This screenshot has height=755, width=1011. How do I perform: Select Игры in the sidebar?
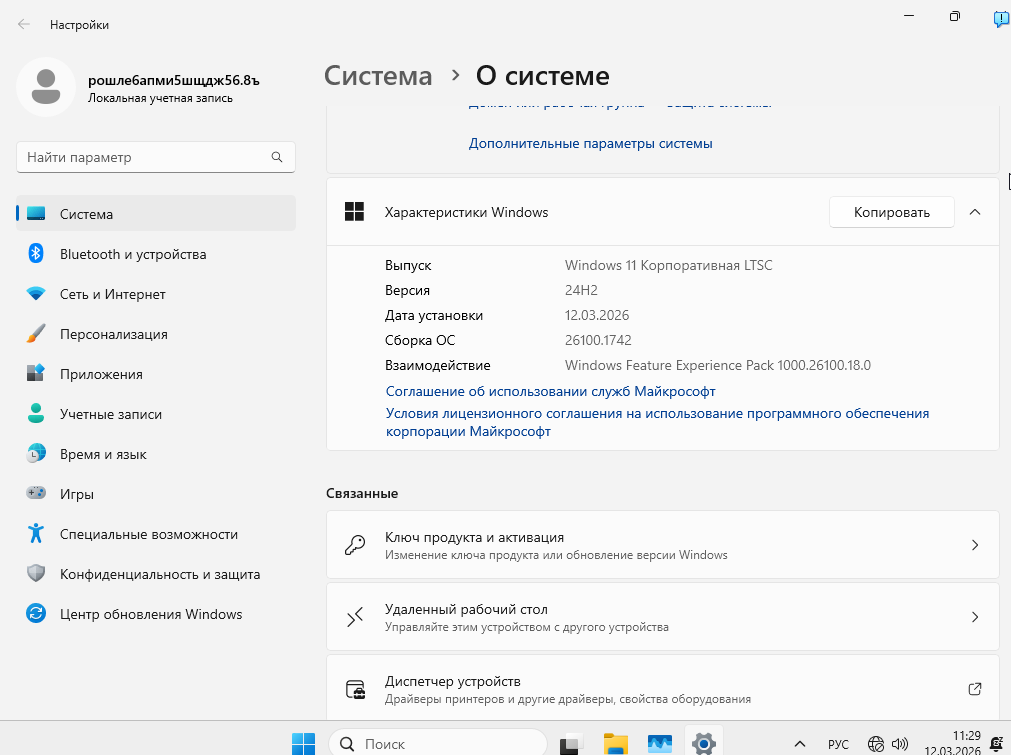point(77,494)
